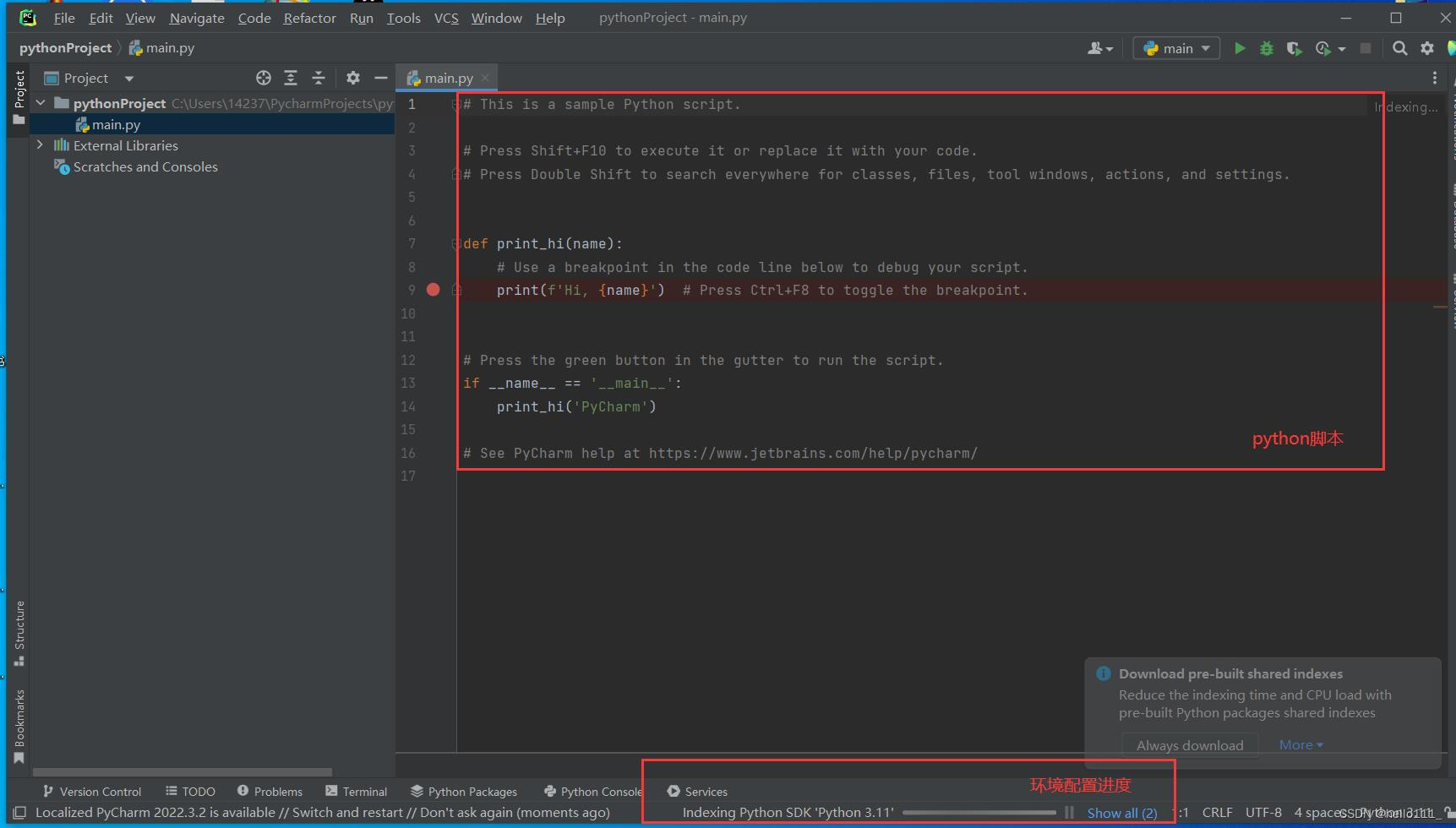Start debugging with the bug icon

[1266, 48]
